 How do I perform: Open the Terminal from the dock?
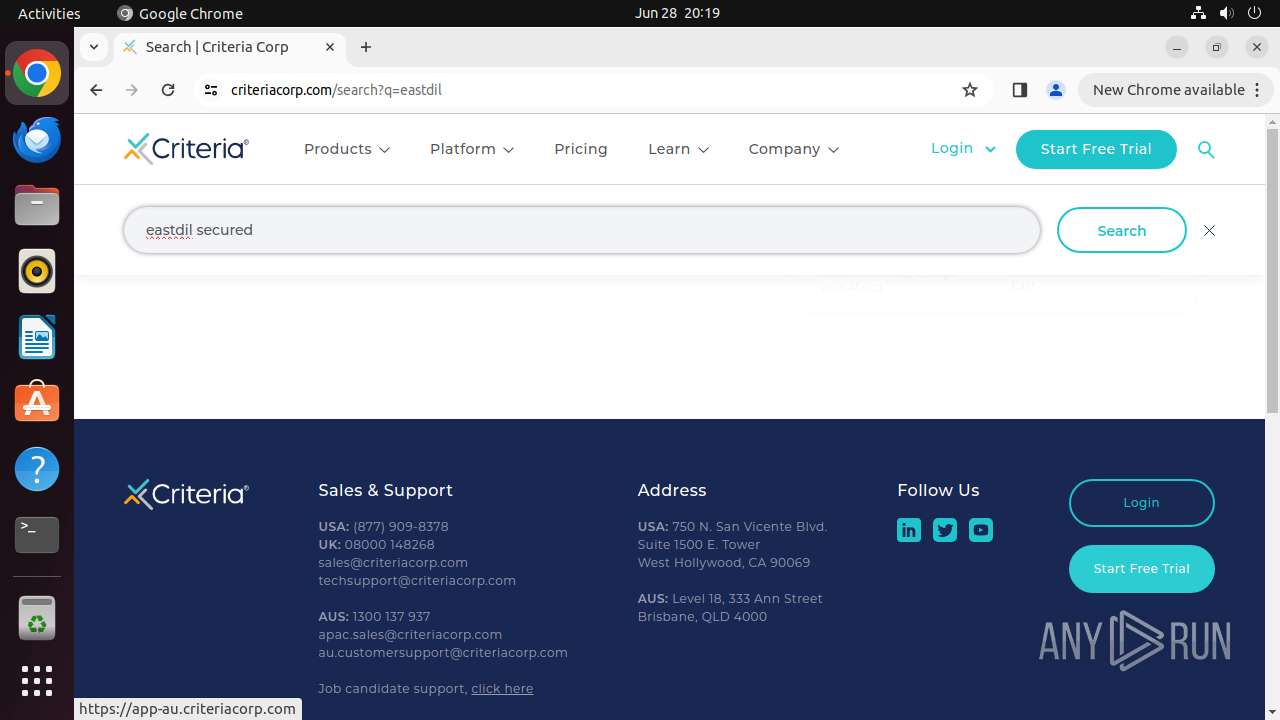[x=37, y=535]
